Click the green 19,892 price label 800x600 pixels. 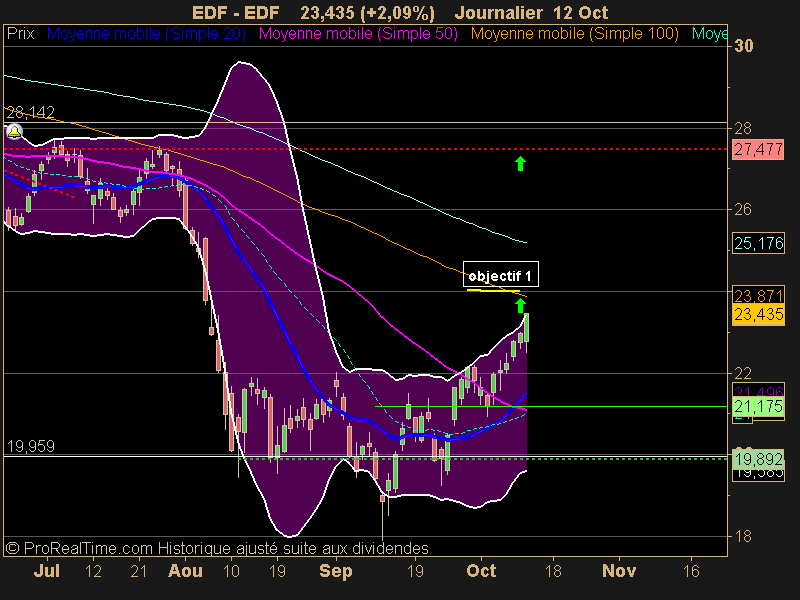coord(758,459)
